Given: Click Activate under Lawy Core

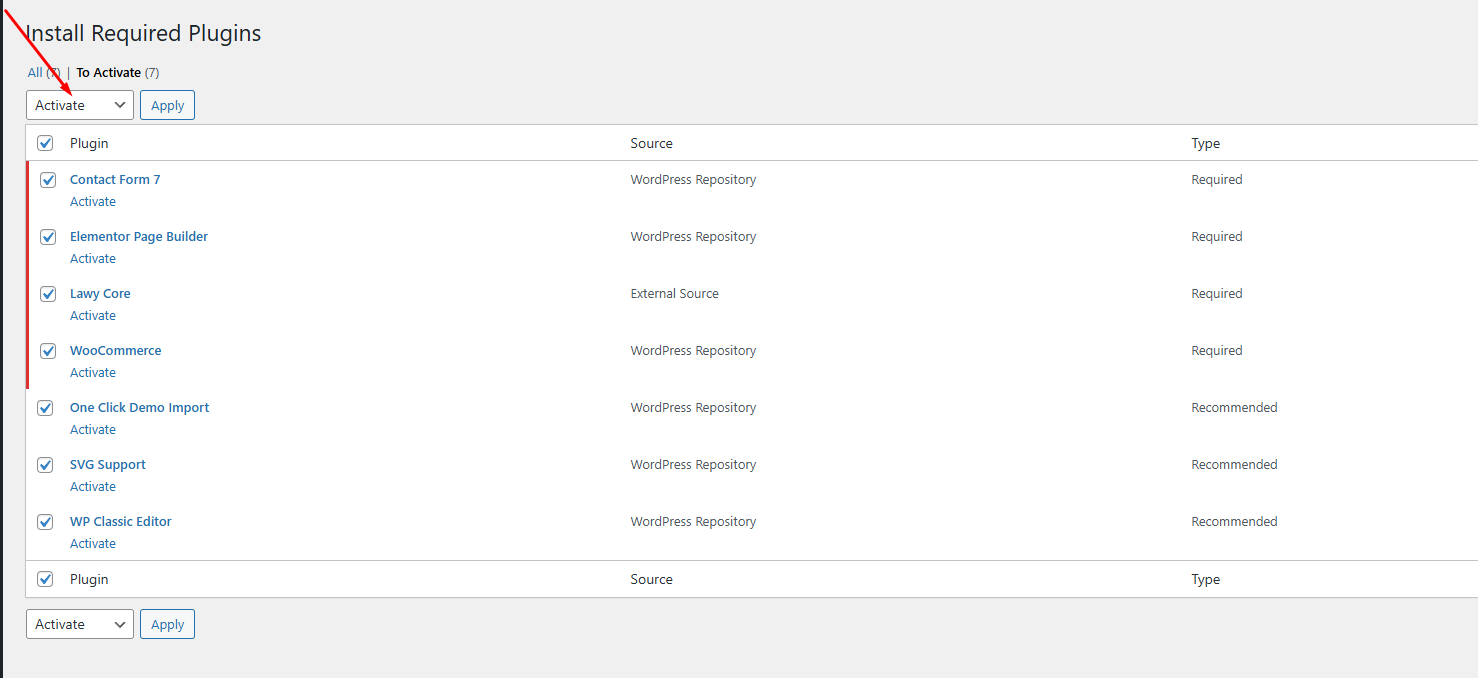Looking at the screenshot, I should coord(93,316).
